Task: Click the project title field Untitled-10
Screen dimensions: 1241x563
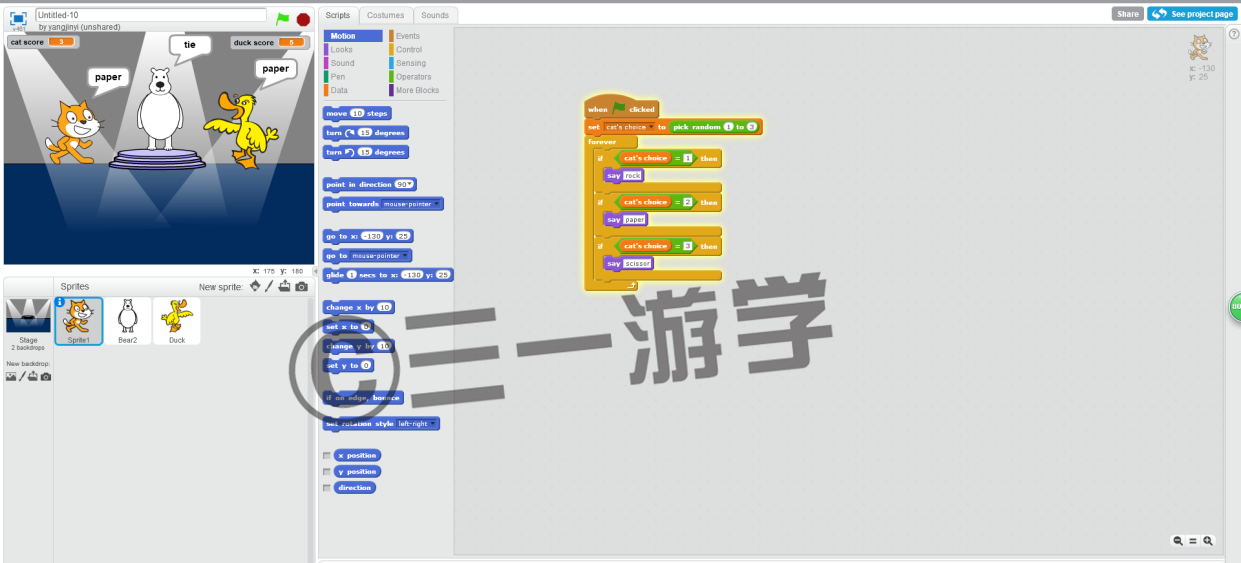Action: coord(151,15)
